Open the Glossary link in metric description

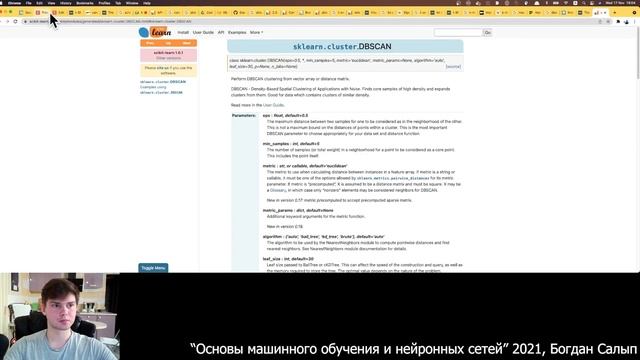pyautogui.click(x=278, y=191)
